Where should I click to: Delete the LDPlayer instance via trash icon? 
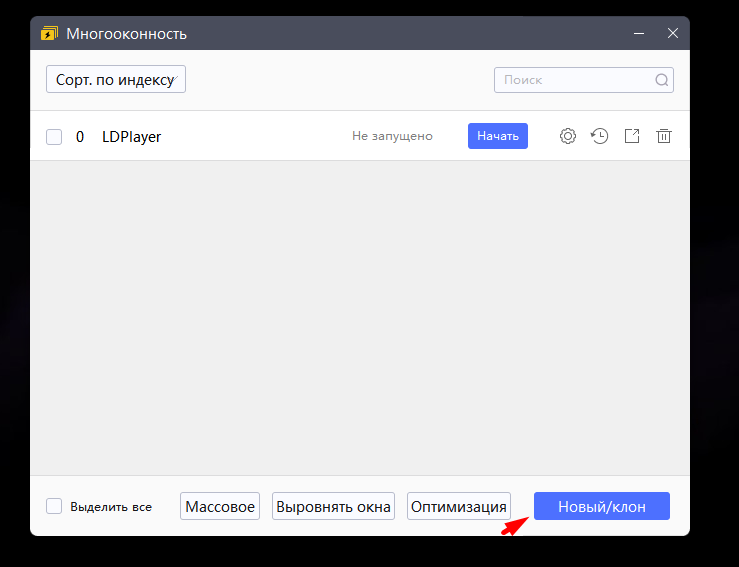pos(664,136)
